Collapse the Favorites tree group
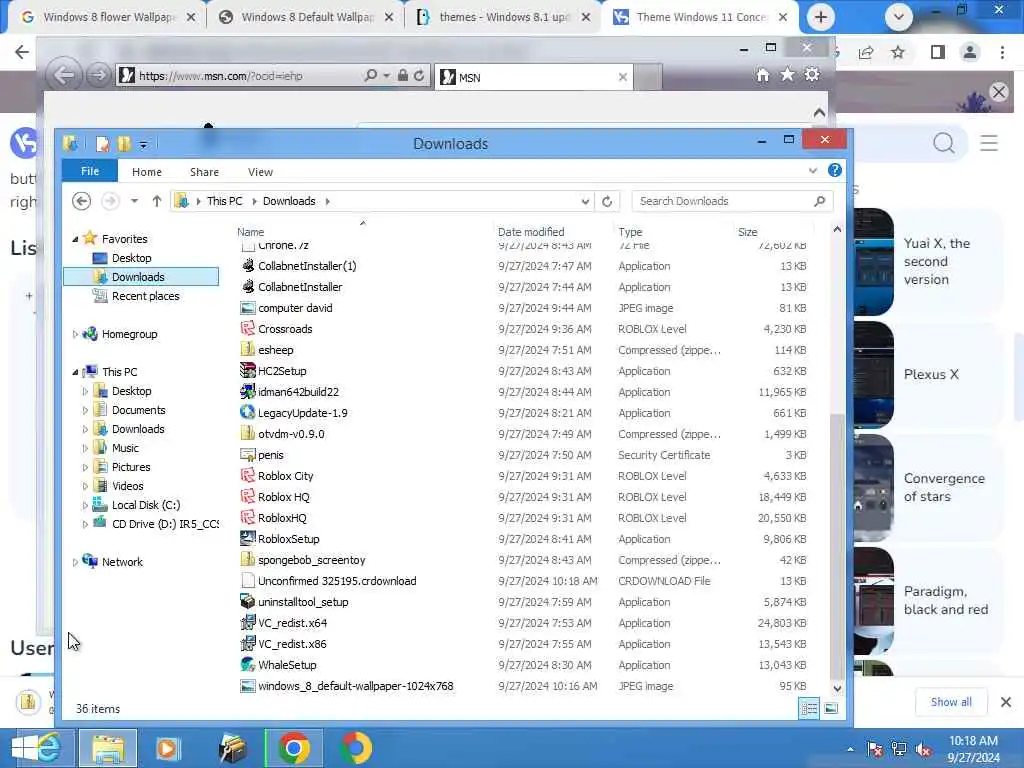 [x=75, y=239]
